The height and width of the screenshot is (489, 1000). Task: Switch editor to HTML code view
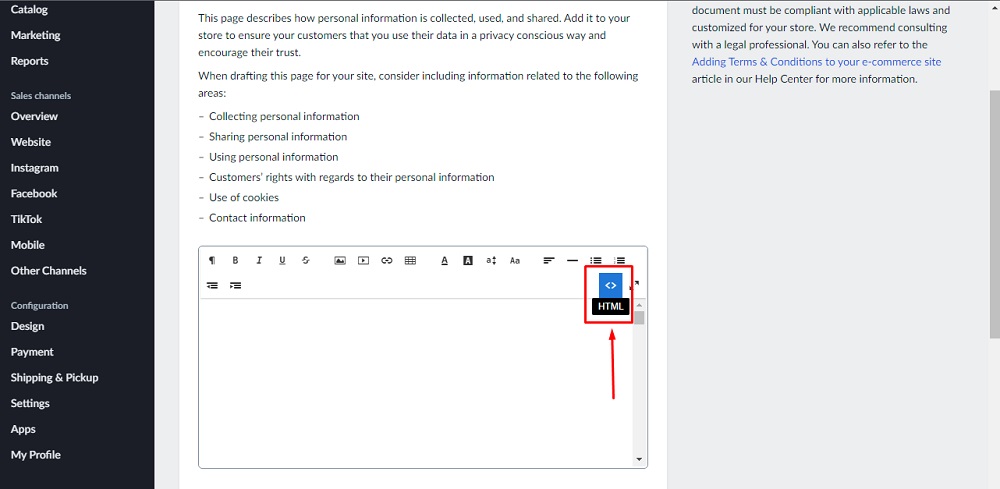pyautogui.click(x=610, y=285)
